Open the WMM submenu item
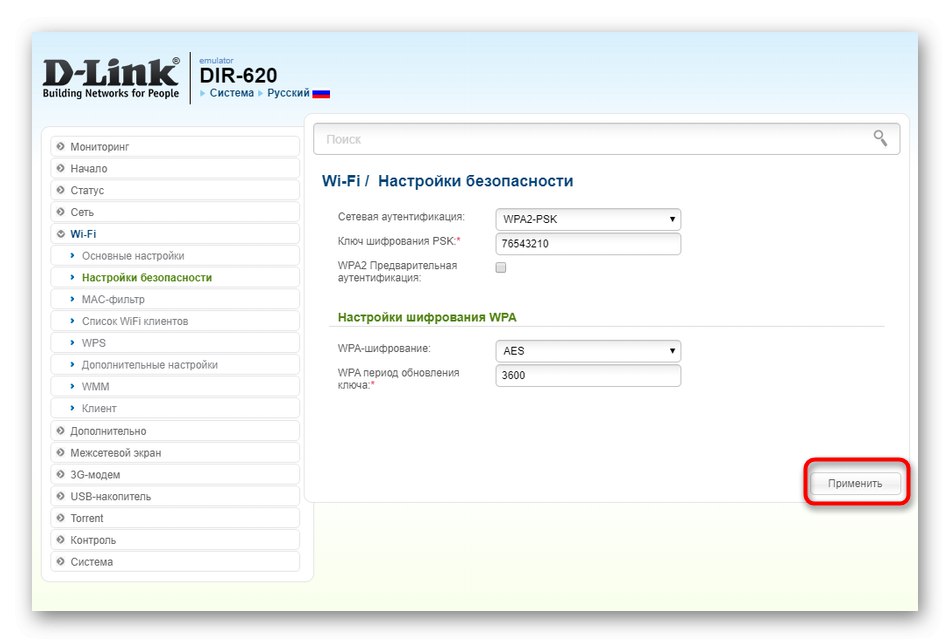The width and height of the screenshot is (950, 643). pos(175,387)
